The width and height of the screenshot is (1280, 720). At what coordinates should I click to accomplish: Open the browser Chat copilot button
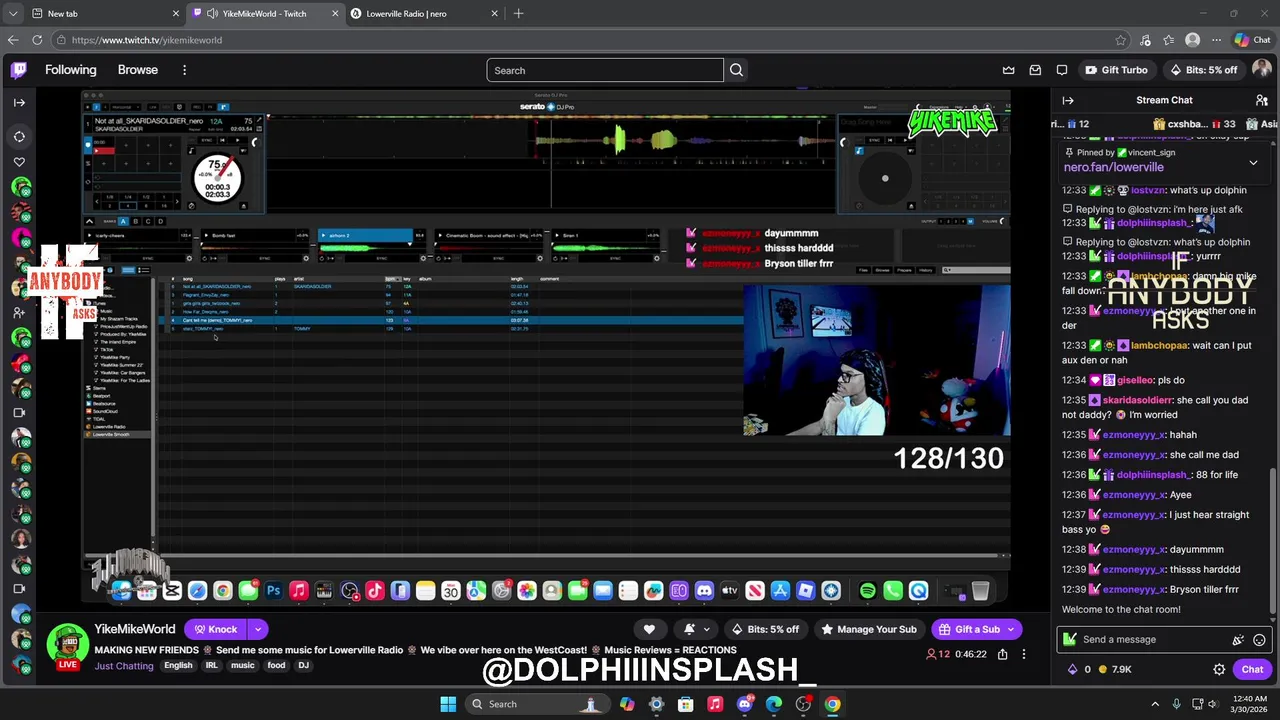click(1253, 40)
